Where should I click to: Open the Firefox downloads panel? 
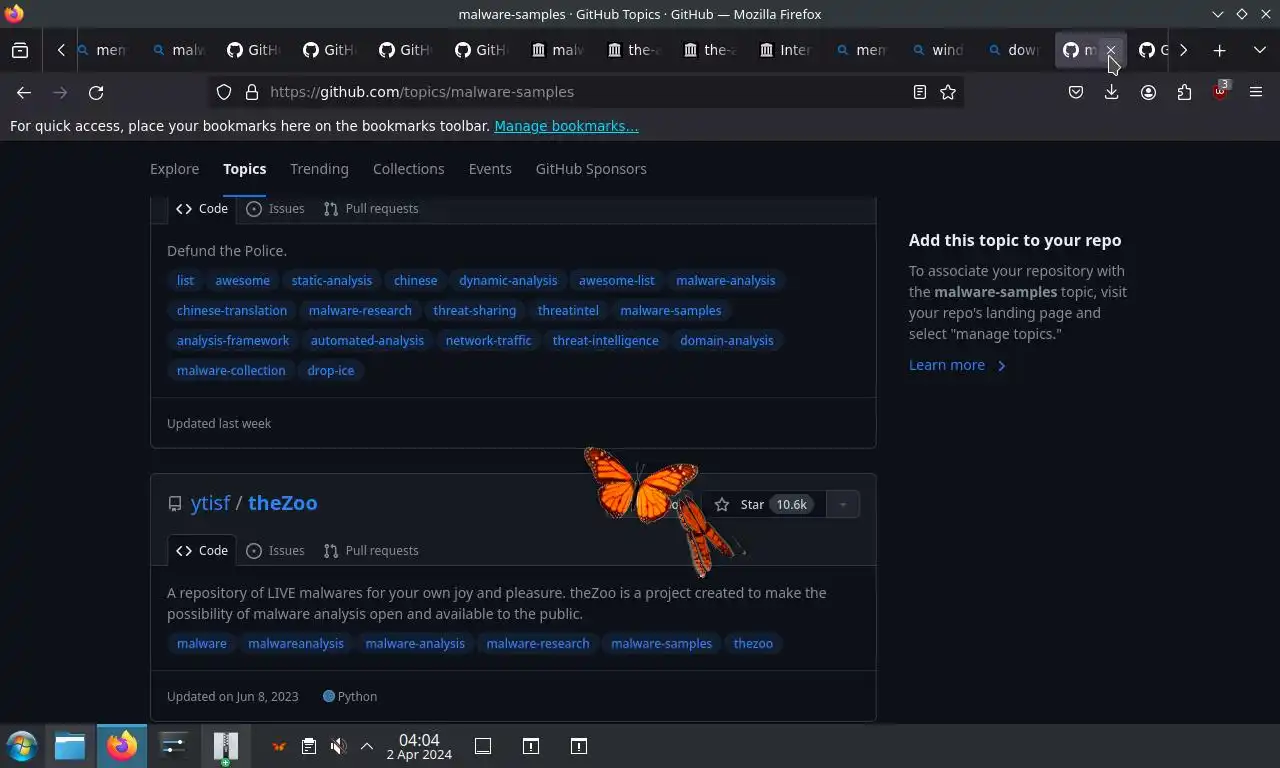pos(1111,92)
